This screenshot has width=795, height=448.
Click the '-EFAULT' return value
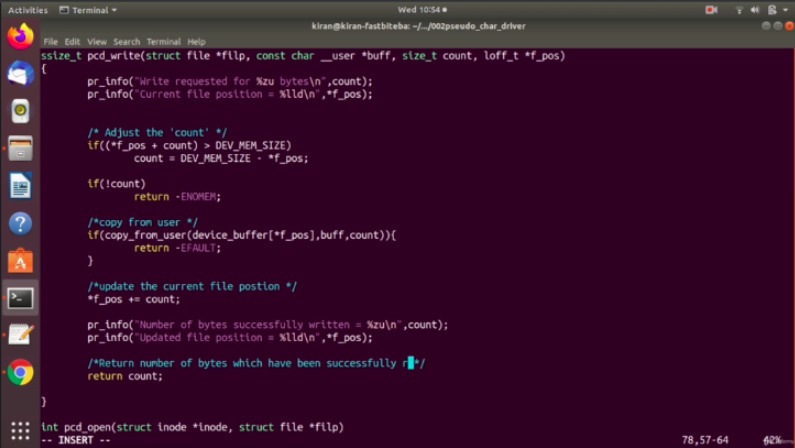pos(195,248)
